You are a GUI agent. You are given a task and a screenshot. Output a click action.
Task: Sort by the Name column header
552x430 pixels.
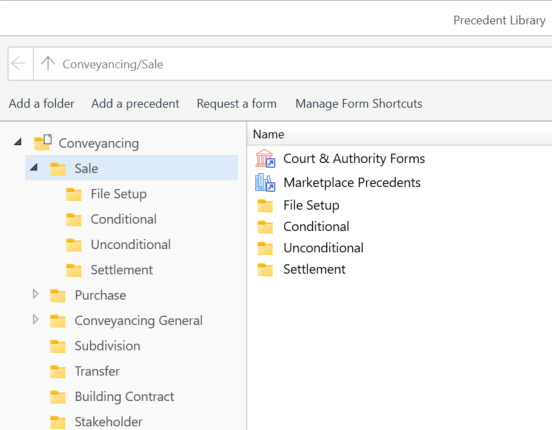[x=269, y=134]
